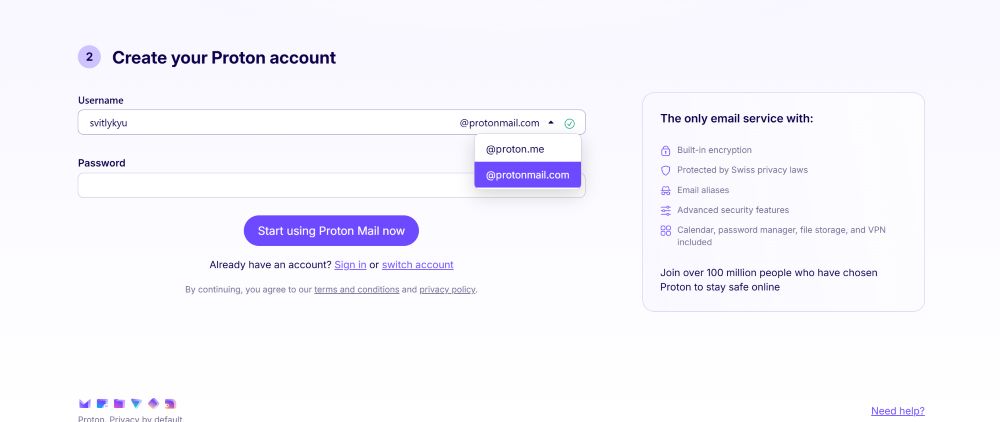Click the advanced security sliders icon
The width and height of the screenshot is (1000, 422).
click(x=666, y=210)
